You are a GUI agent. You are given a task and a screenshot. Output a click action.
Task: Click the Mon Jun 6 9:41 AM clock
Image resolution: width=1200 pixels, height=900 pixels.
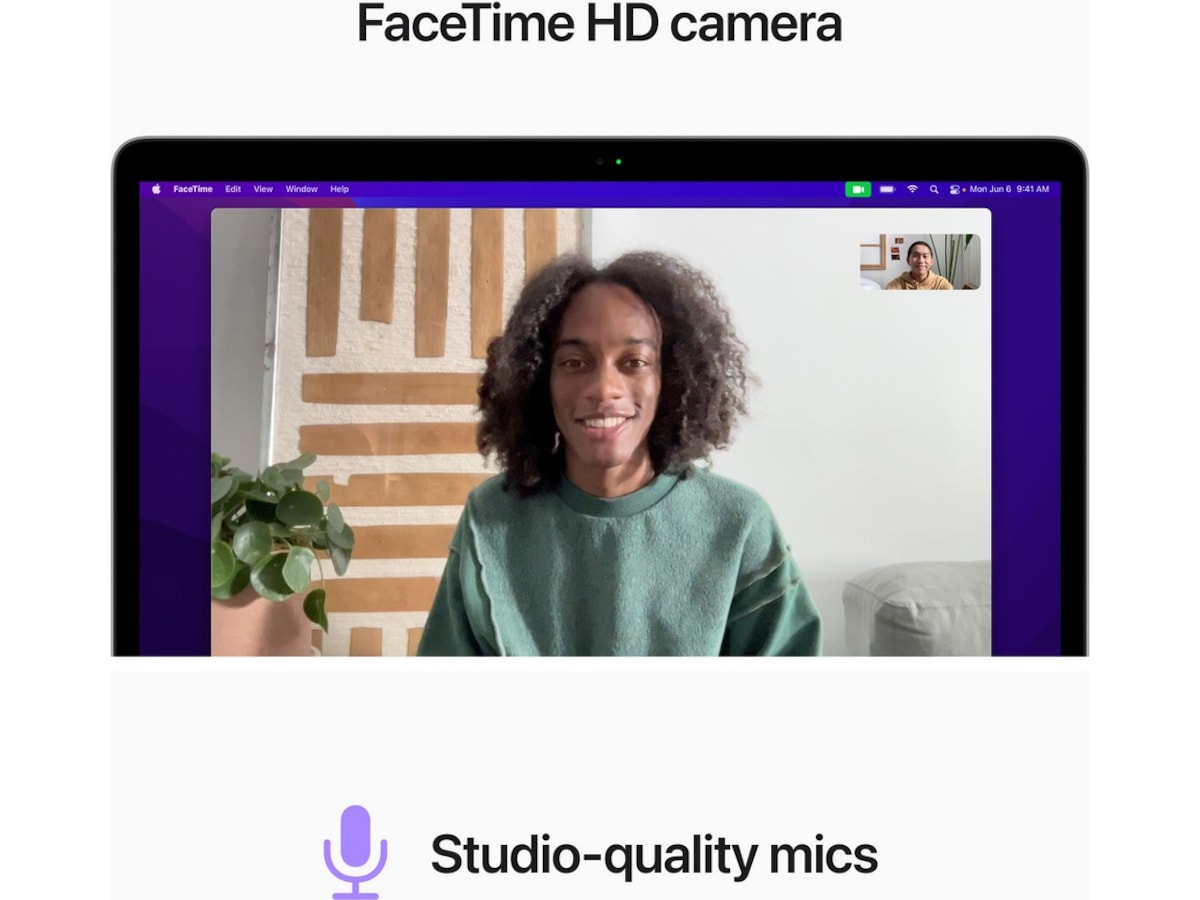point(1009,189)
